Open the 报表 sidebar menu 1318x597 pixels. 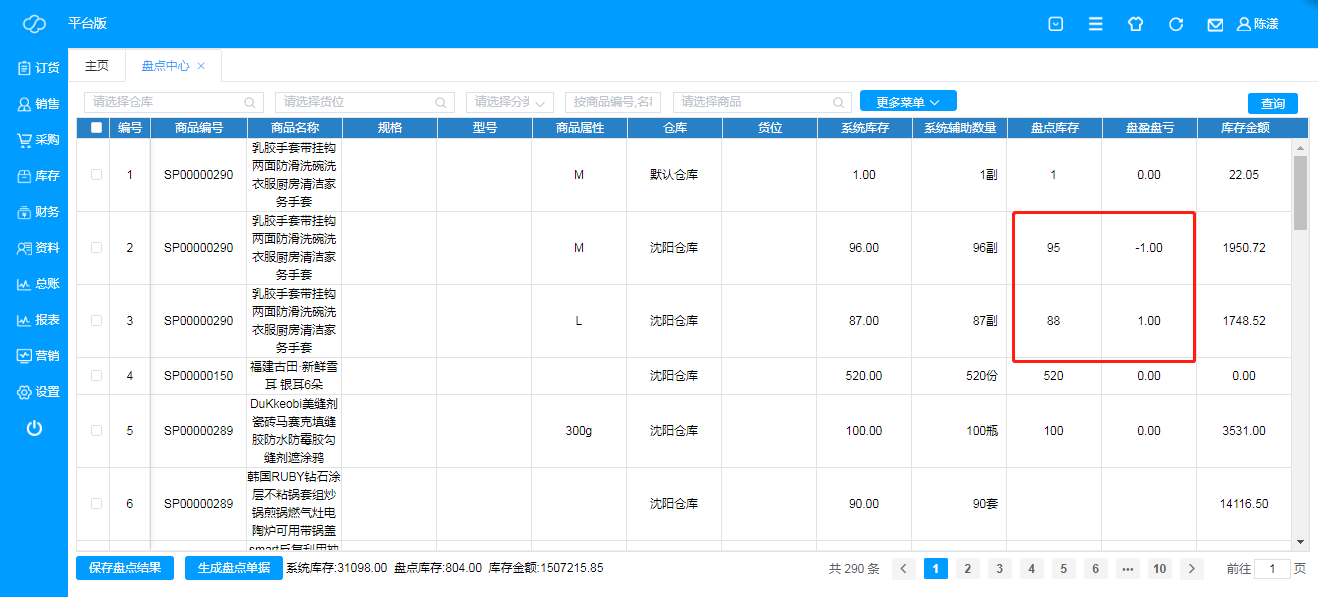click(38, 320)
